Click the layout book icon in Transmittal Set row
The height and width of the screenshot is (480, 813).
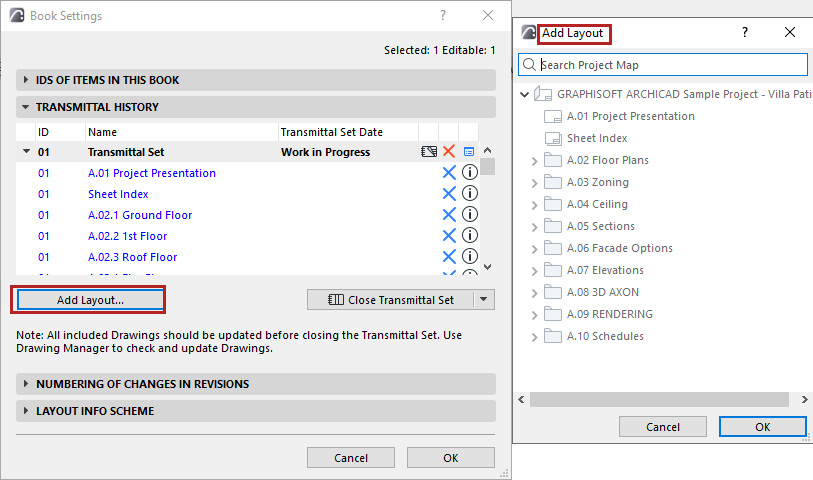[x=429, y=152]
